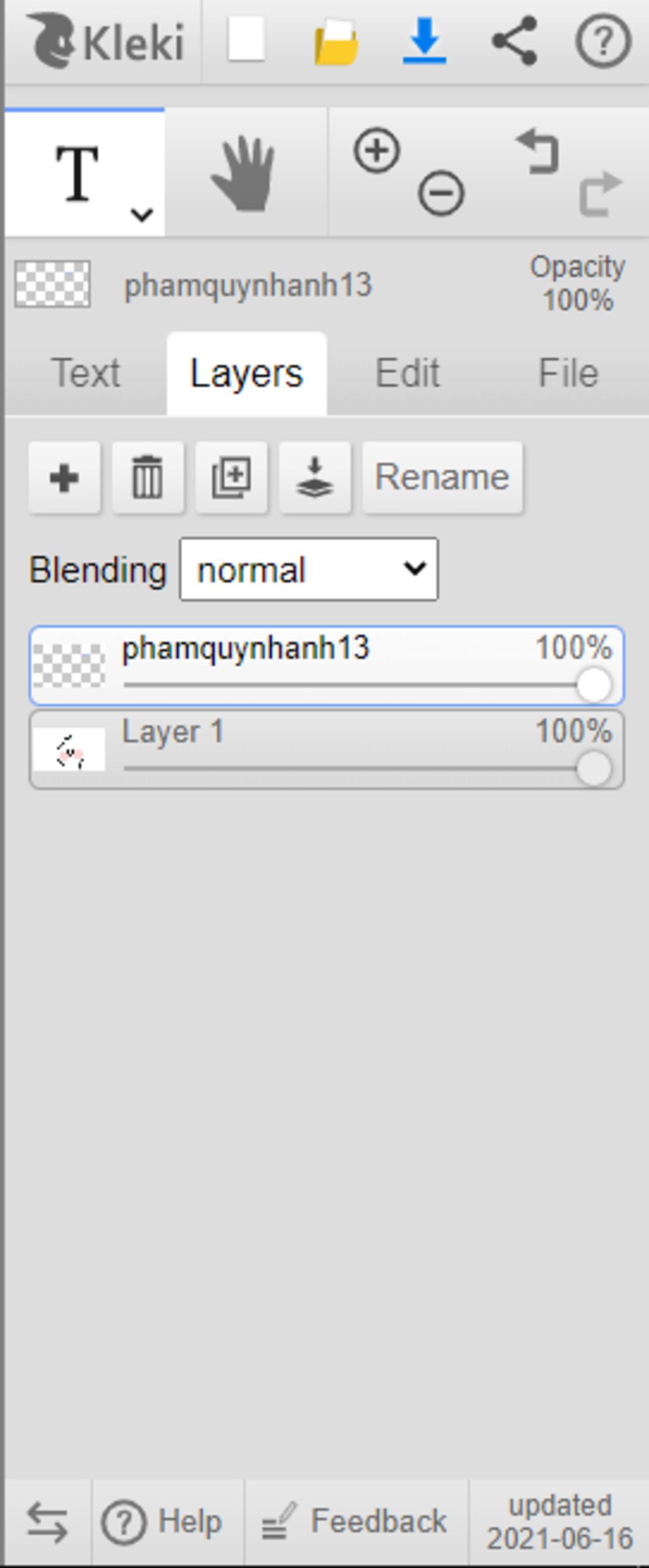Switch to the File tab

(x=569, y=373)
